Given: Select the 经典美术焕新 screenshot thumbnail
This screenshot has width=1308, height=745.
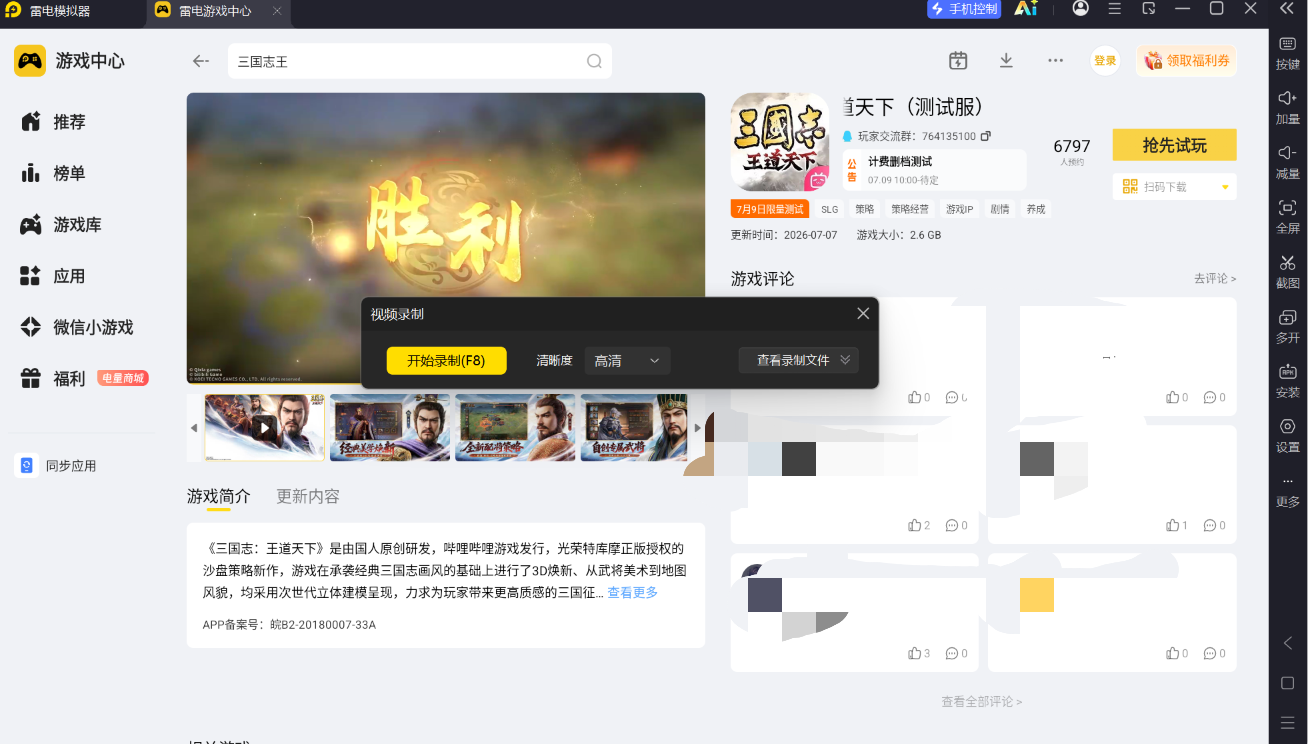Looking at the screenshot, I should [390, 427].
